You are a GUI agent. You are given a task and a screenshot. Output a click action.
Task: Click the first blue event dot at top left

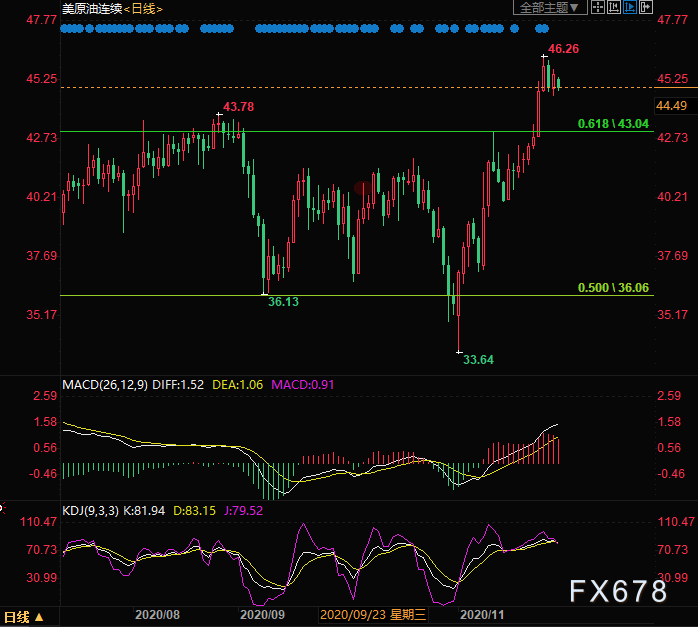click(x=65, y=29)
